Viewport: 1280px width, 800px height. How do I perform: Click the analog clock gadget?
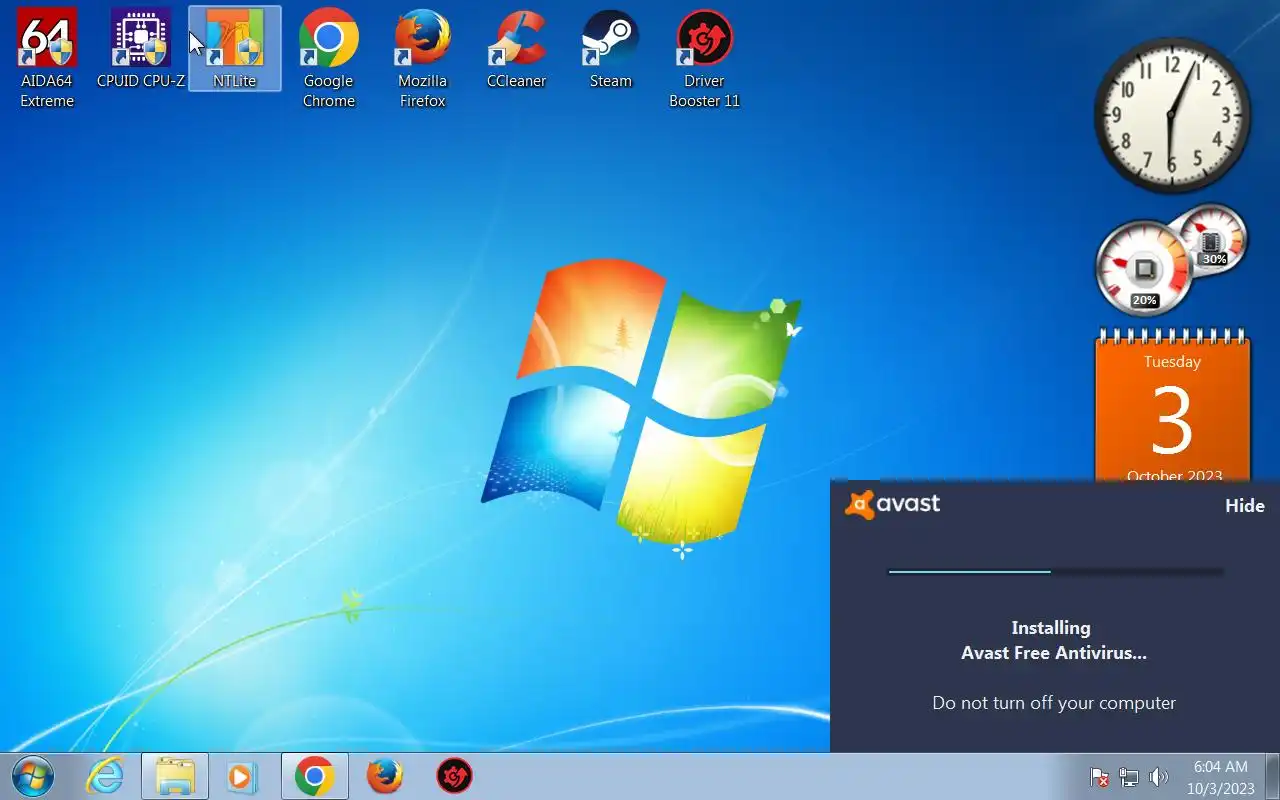coord(1171,115)
